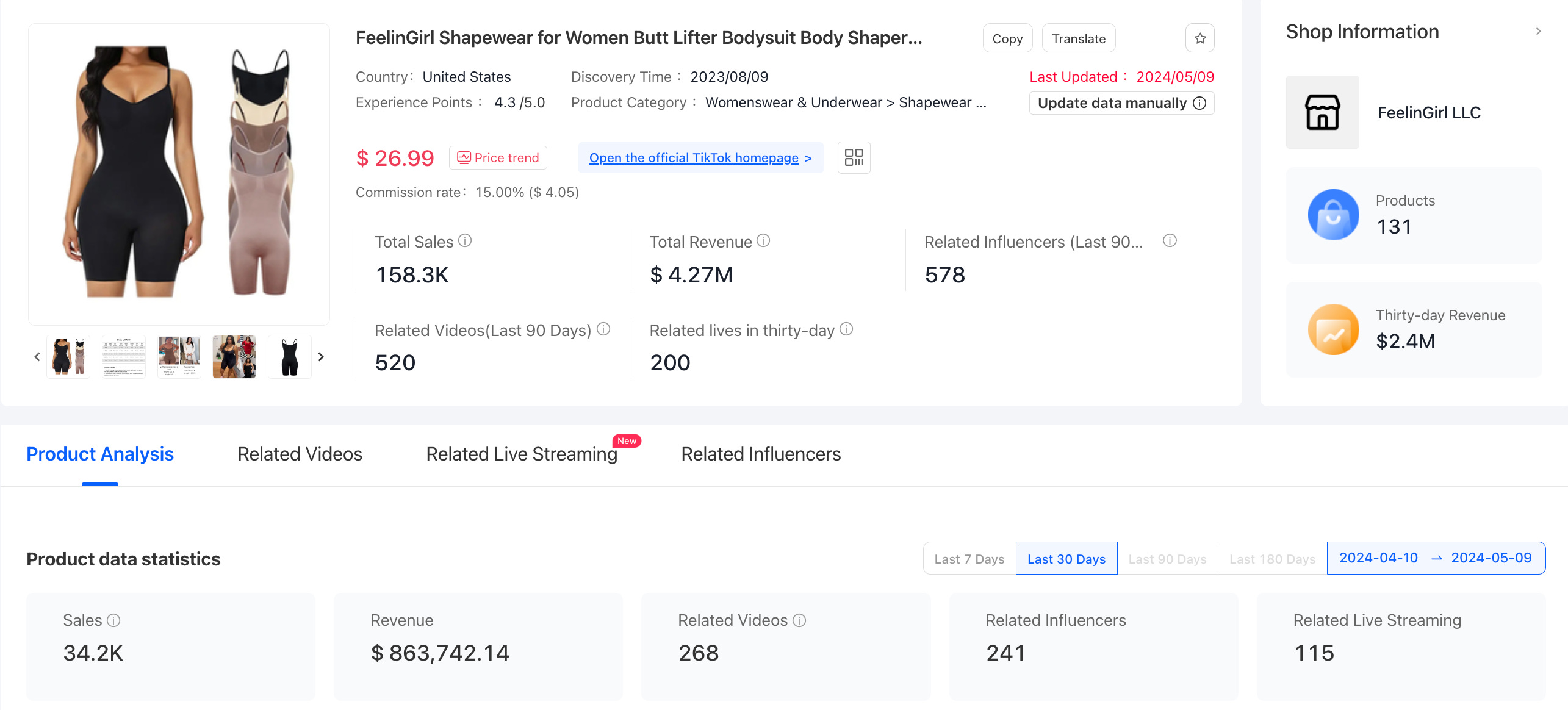Screen dimensions: 1568x710
Task: Click the Revenue value $ 863,742.14
Action: [440, 653]
